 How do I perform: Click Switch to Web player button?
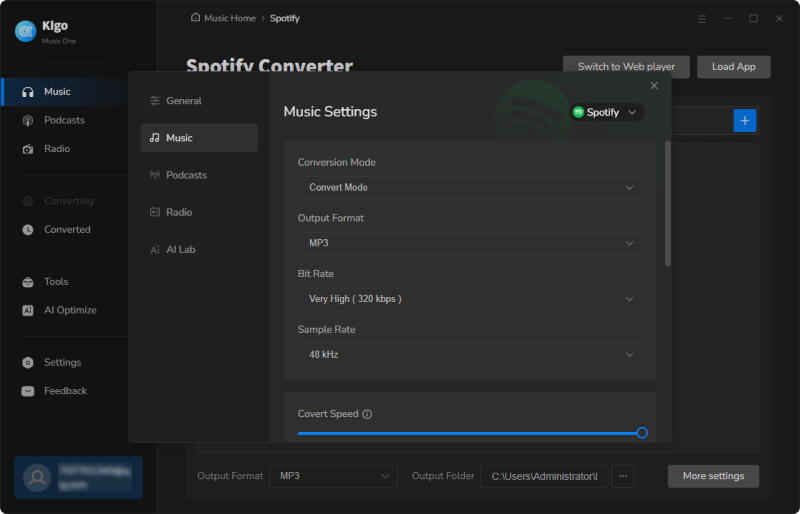point(626,67)
